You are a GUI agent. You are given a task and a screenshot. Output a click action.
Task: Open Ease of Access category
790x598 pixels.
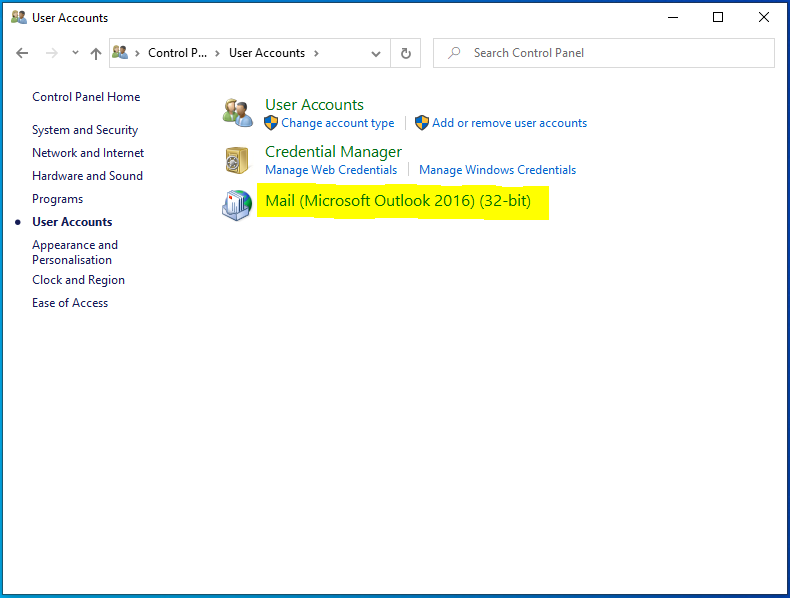(x=70, y=303)
